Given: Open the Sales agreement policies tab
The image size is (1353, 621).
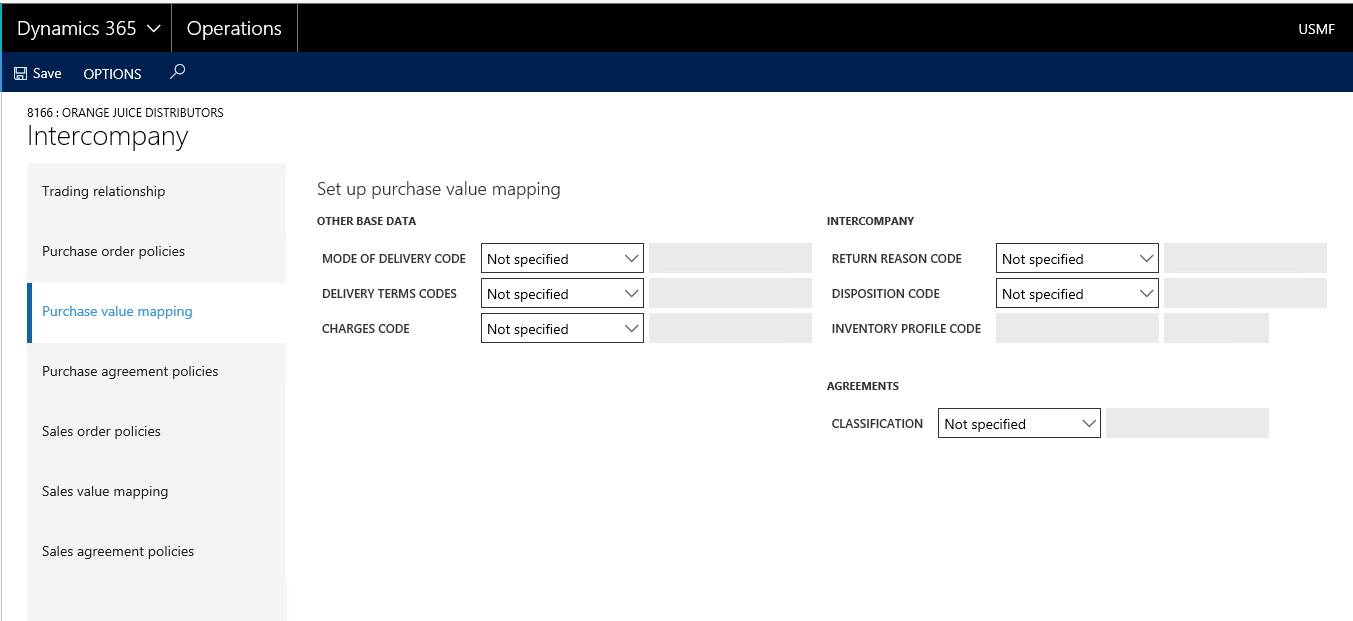Looking at the screenshot, I should (118, 552).
